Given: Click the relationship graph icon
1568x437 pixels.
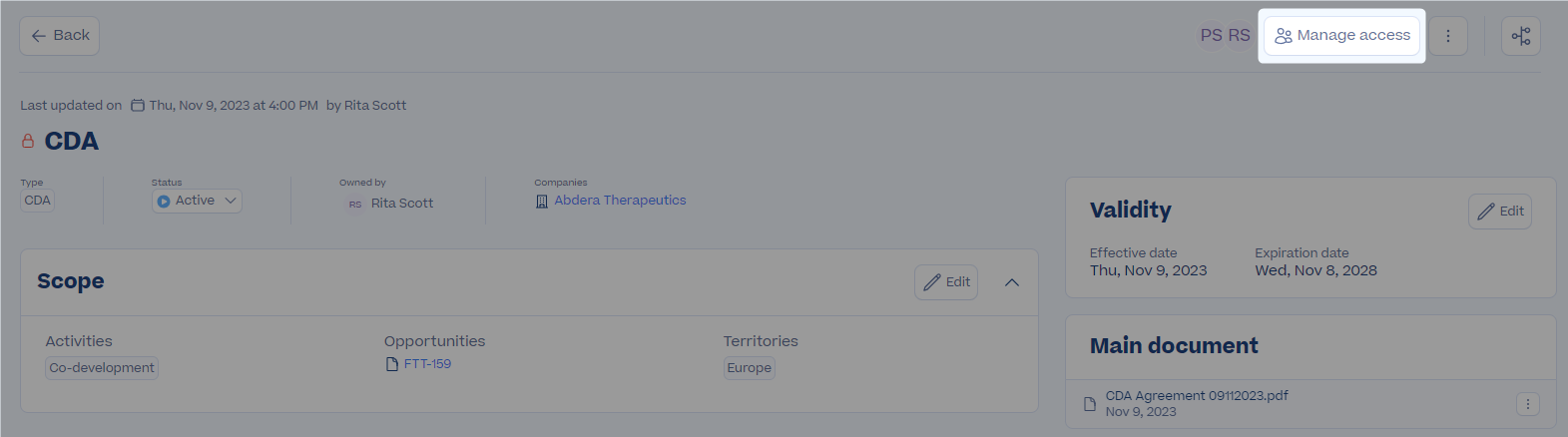Looking at the screenshot, I should (1521, 36).
